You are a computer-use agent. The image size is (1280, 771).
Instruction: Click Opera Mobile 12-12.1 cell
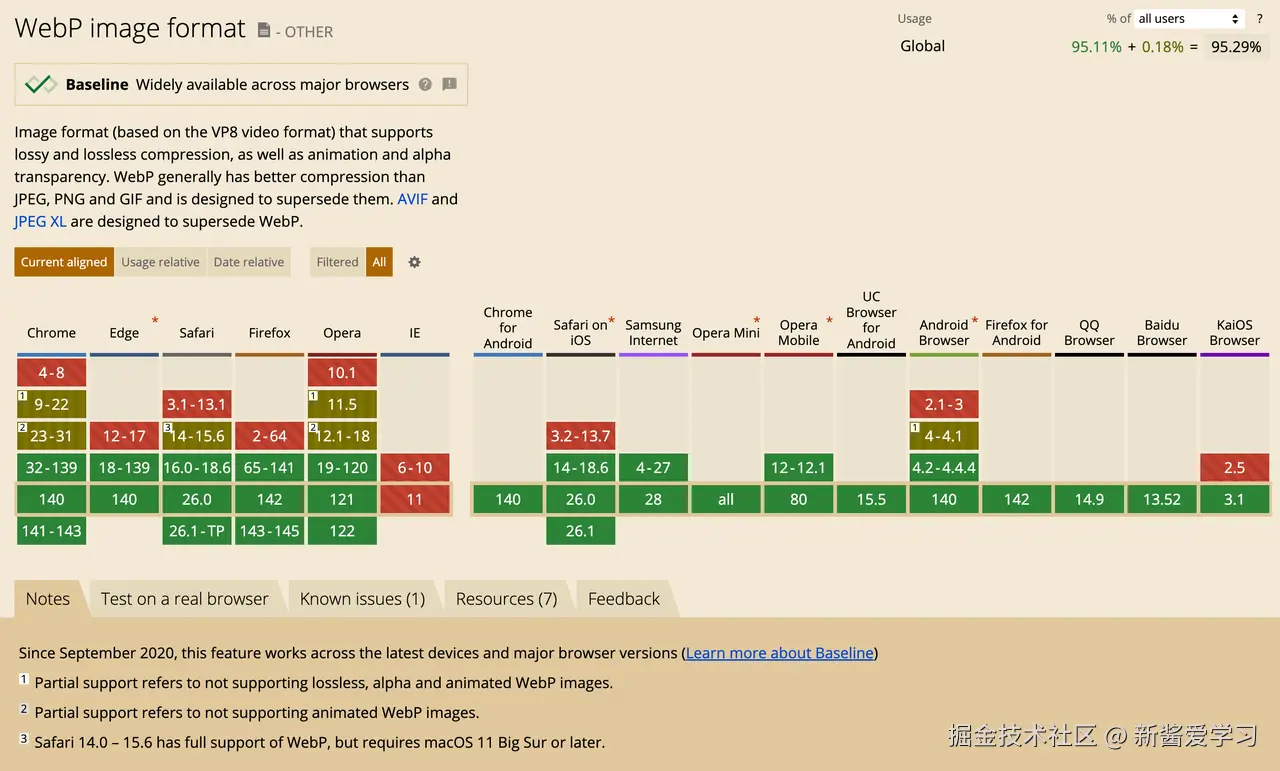[x=799, y=467]
